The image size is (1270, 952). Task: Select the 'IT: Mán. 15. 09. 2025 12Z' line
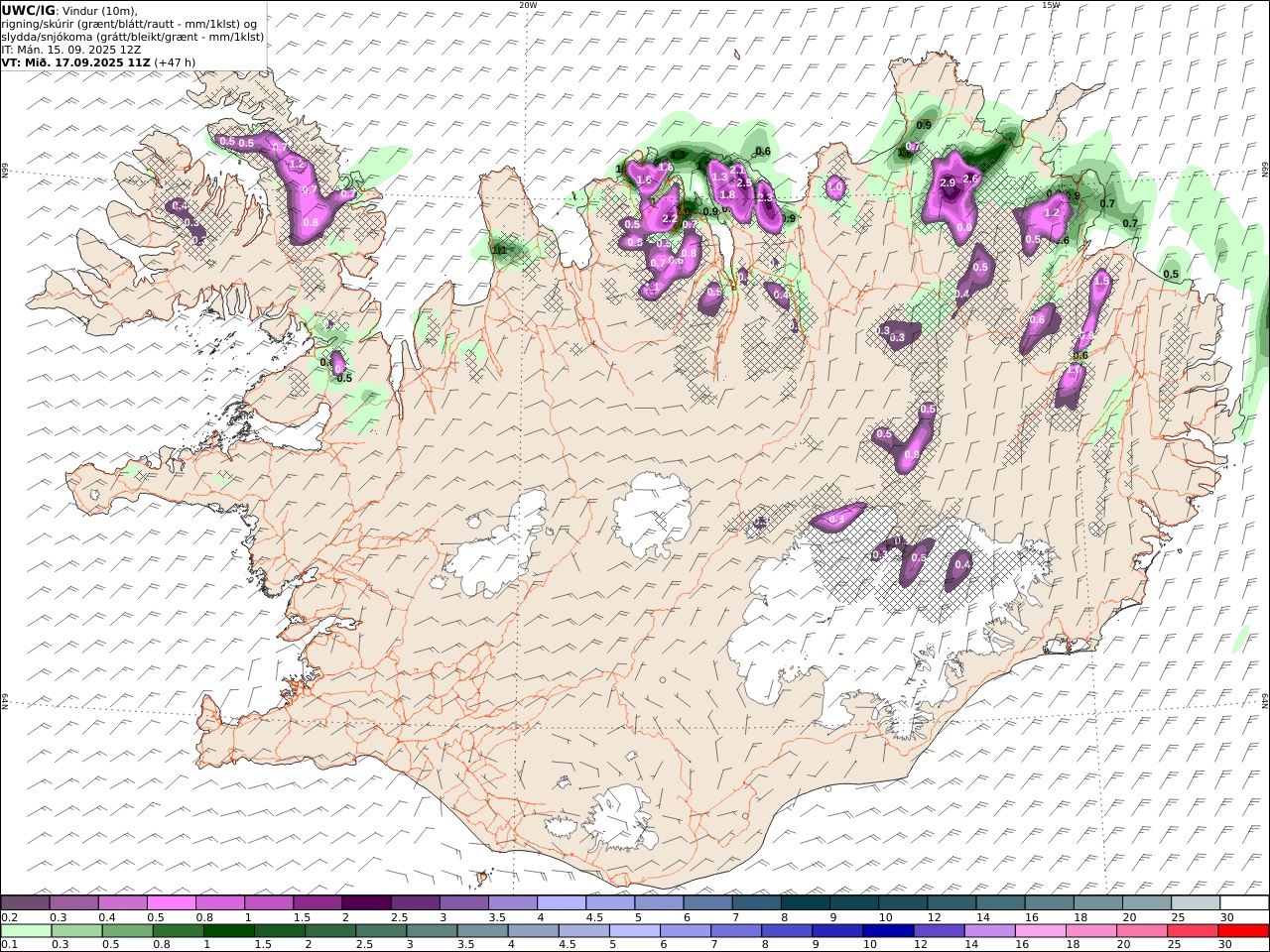click(69, 50)
